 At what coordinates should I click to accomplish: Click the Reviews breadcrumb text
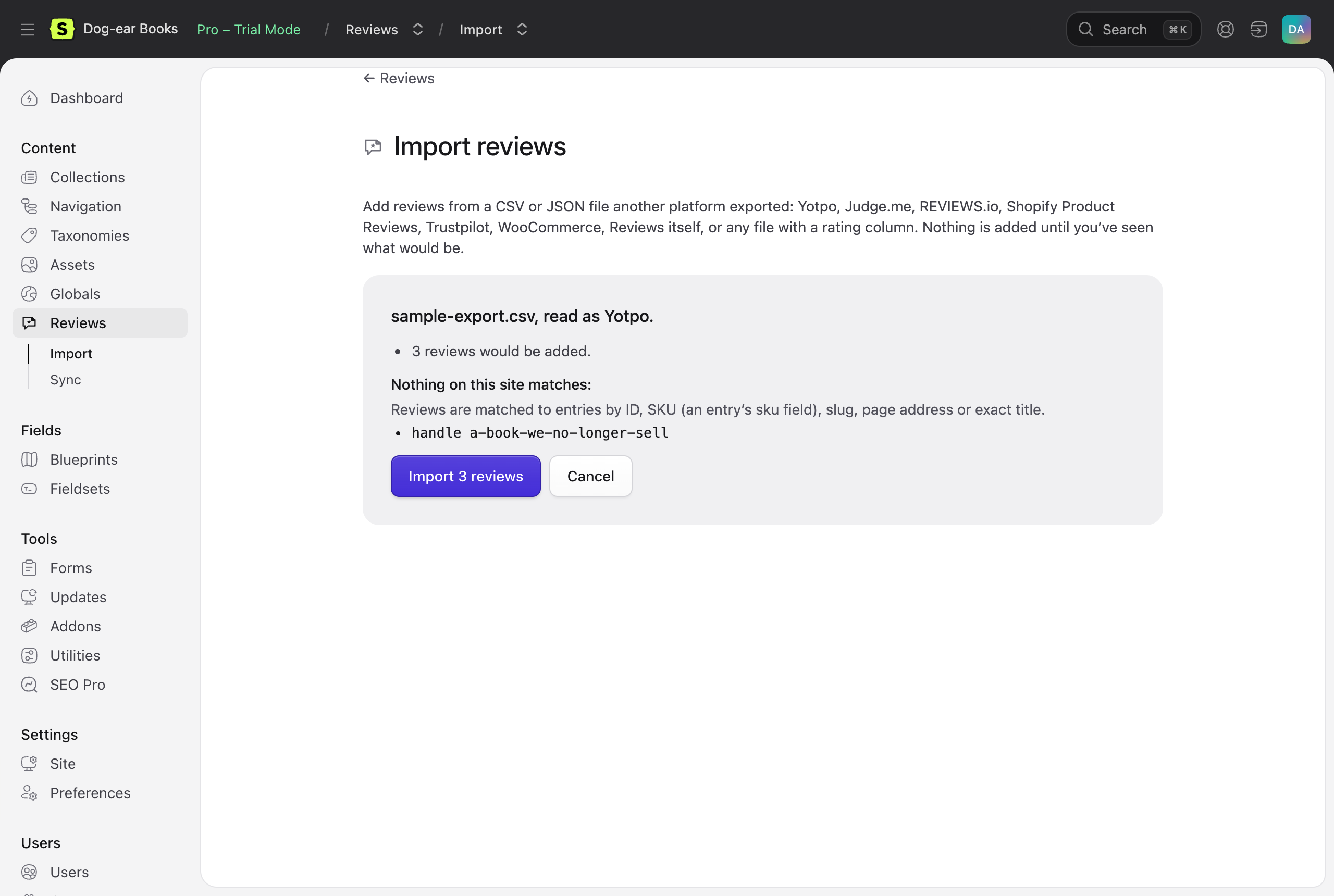click(372, 29)
